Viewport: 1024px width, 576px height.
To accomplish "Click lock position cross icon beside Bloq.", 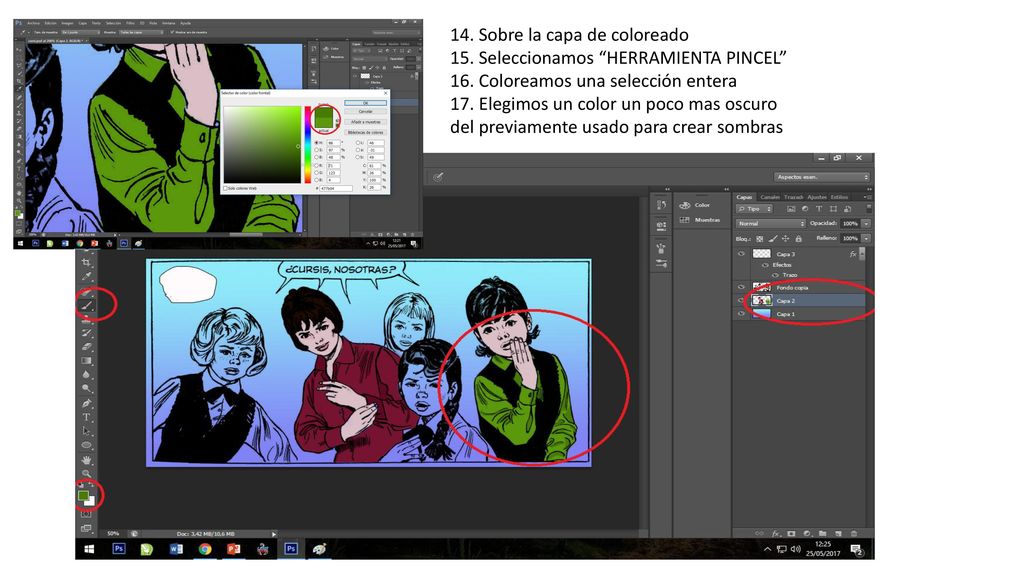I will click(x=786, y=238).
